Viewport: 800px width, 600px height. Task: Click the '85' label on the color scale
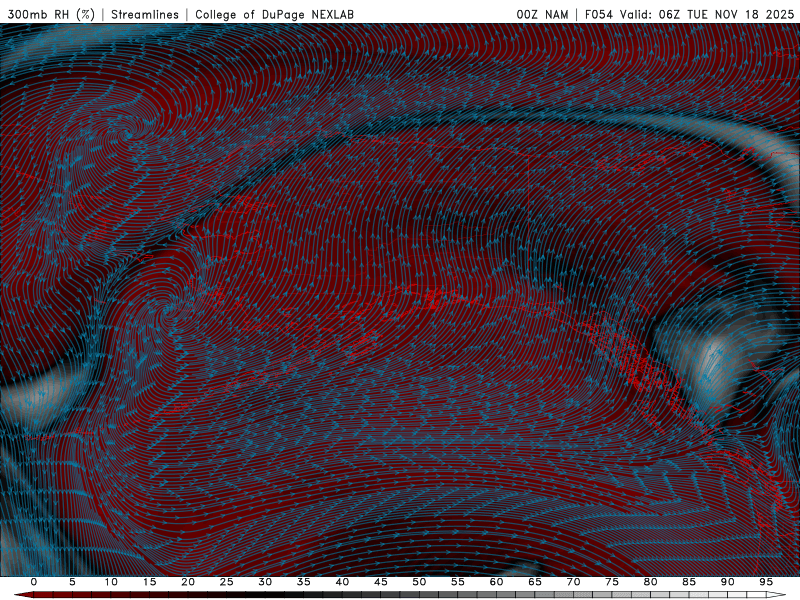(689, 582)
